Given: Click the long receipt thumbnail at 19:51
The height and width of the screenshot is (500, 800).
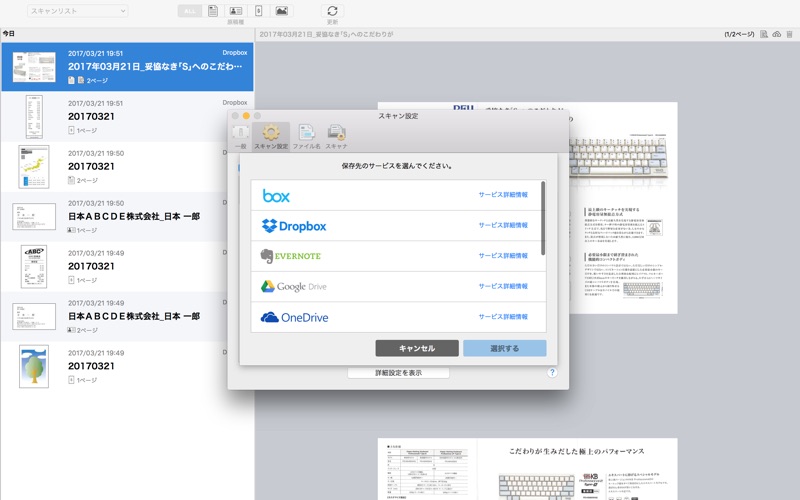Looking at the screenshot, I should pos(34,117).
